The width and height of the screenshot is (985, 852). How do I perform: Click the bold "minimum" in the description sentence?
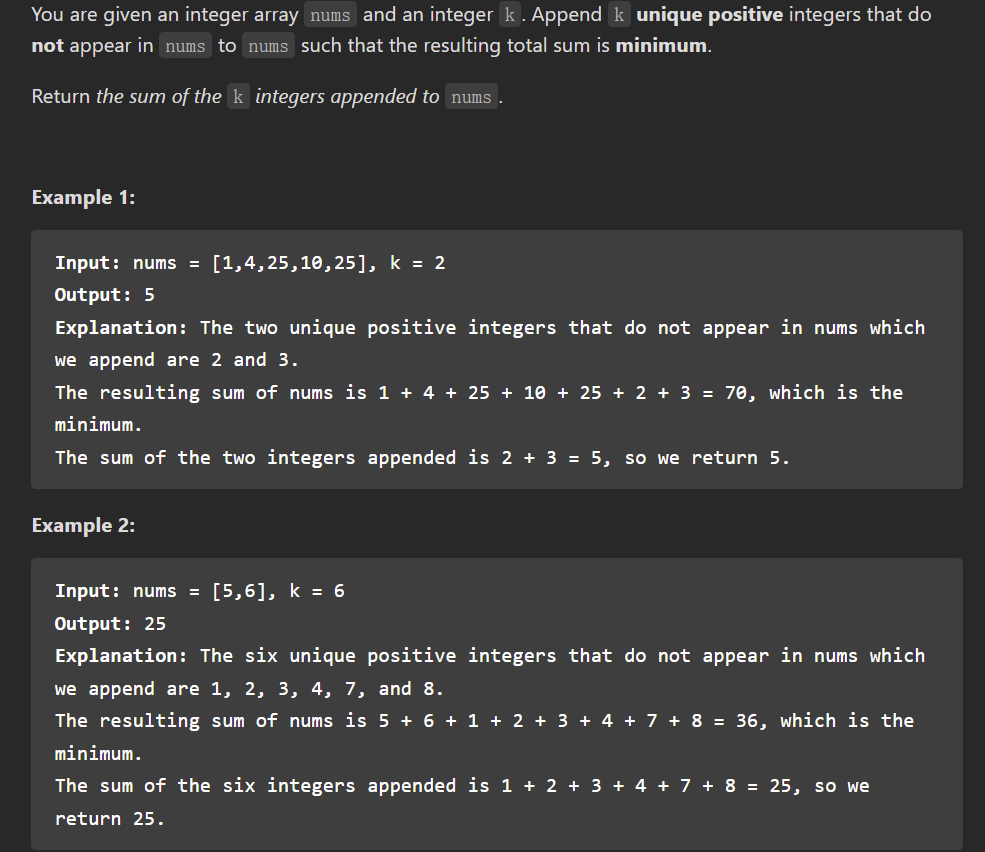[x=661, y=46]
